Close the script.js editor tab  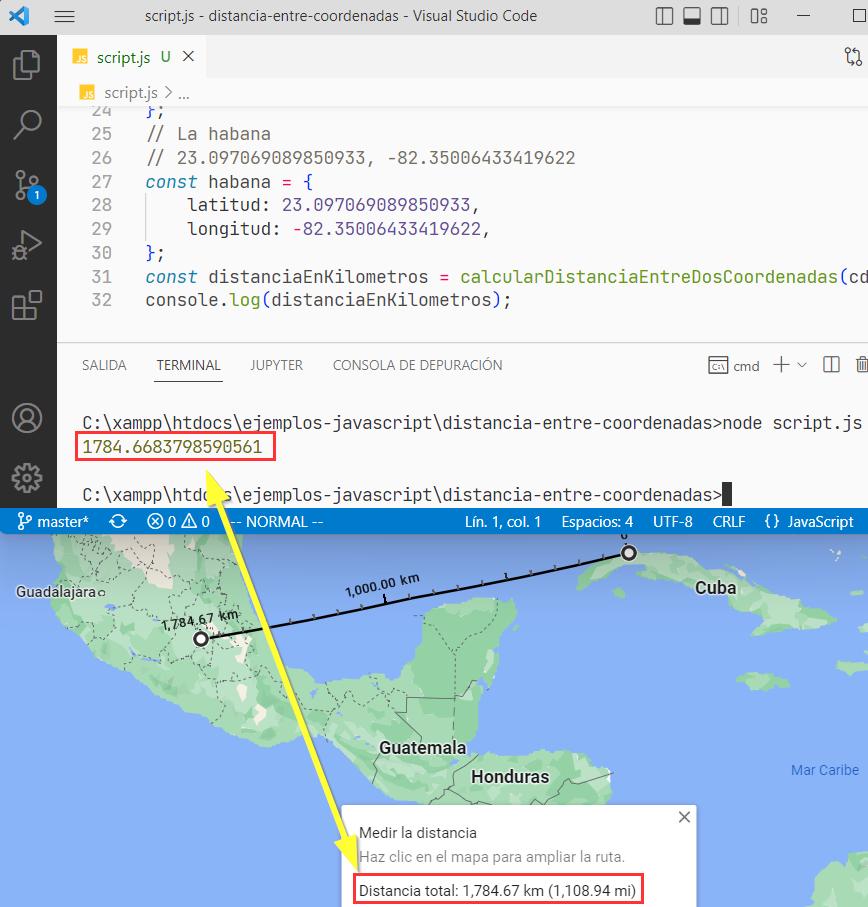point(188,56)
